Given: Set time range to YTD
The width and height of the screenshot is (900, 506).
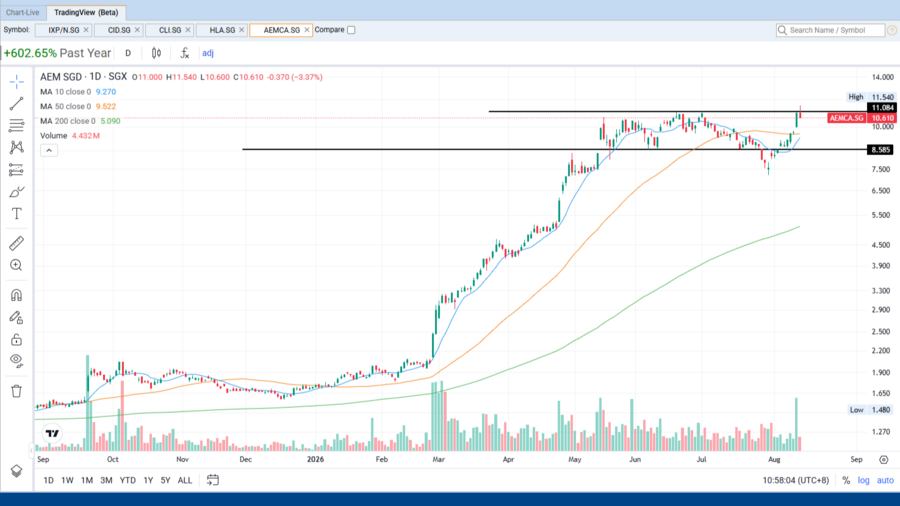Looking at the screenshot, I should click(x=127, y=480).
